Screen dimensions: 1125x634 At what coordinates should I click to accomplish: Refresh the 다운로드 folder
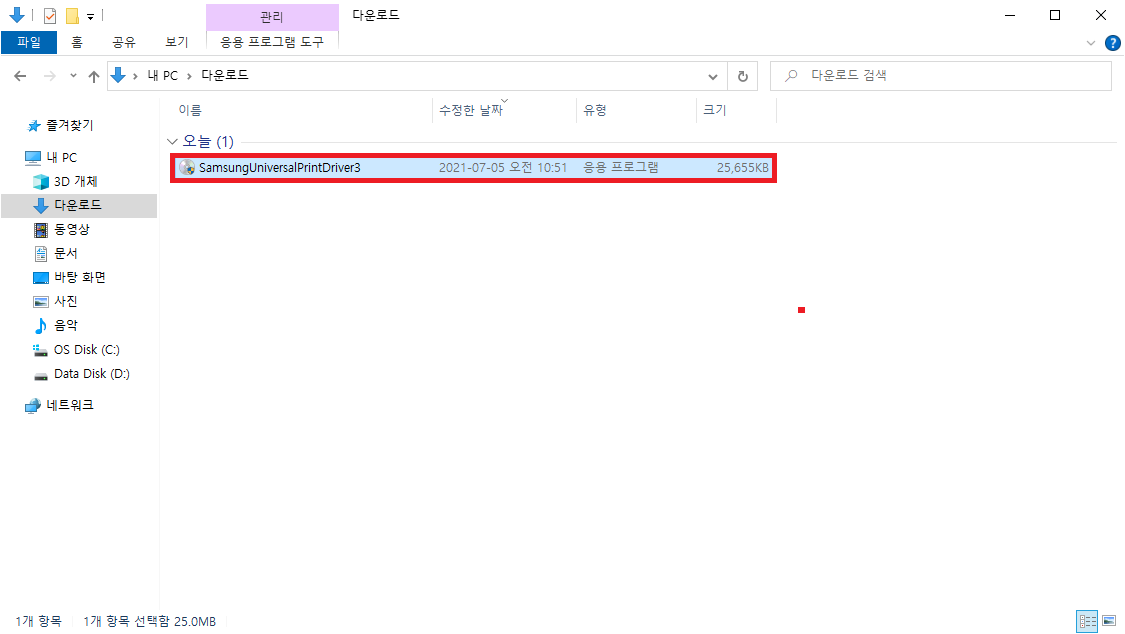pos(743,76)
